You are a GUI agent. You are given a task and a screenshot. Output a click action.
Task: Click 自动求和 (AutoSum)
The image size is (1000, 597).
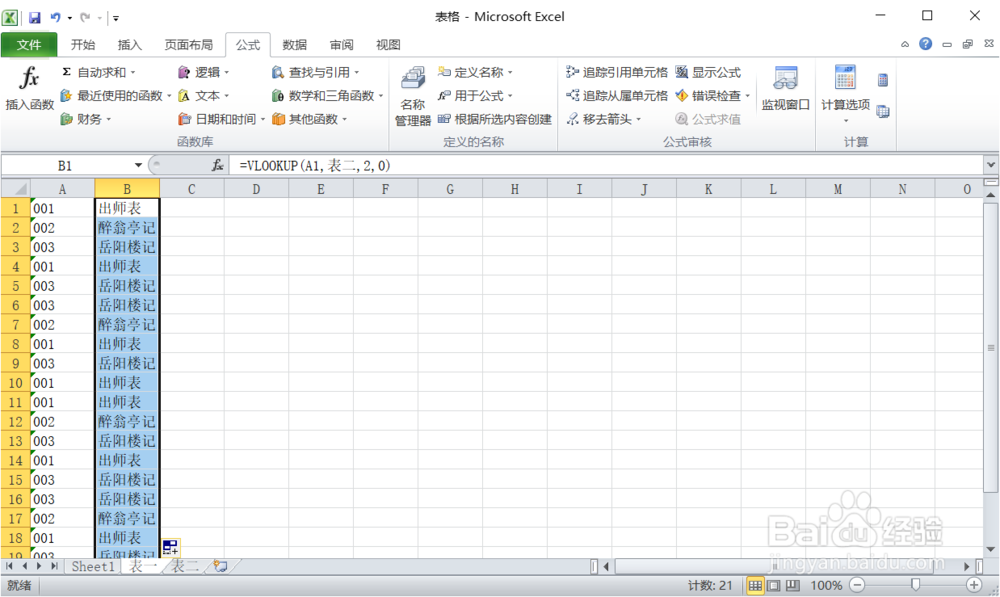coord(90,72)
